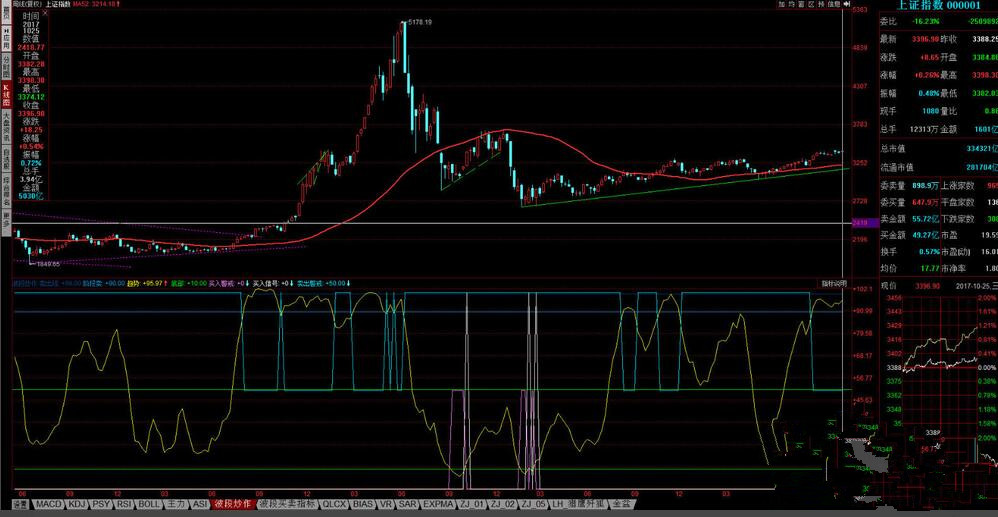Open the ZJ_01 indicator tab

(472, 504)
